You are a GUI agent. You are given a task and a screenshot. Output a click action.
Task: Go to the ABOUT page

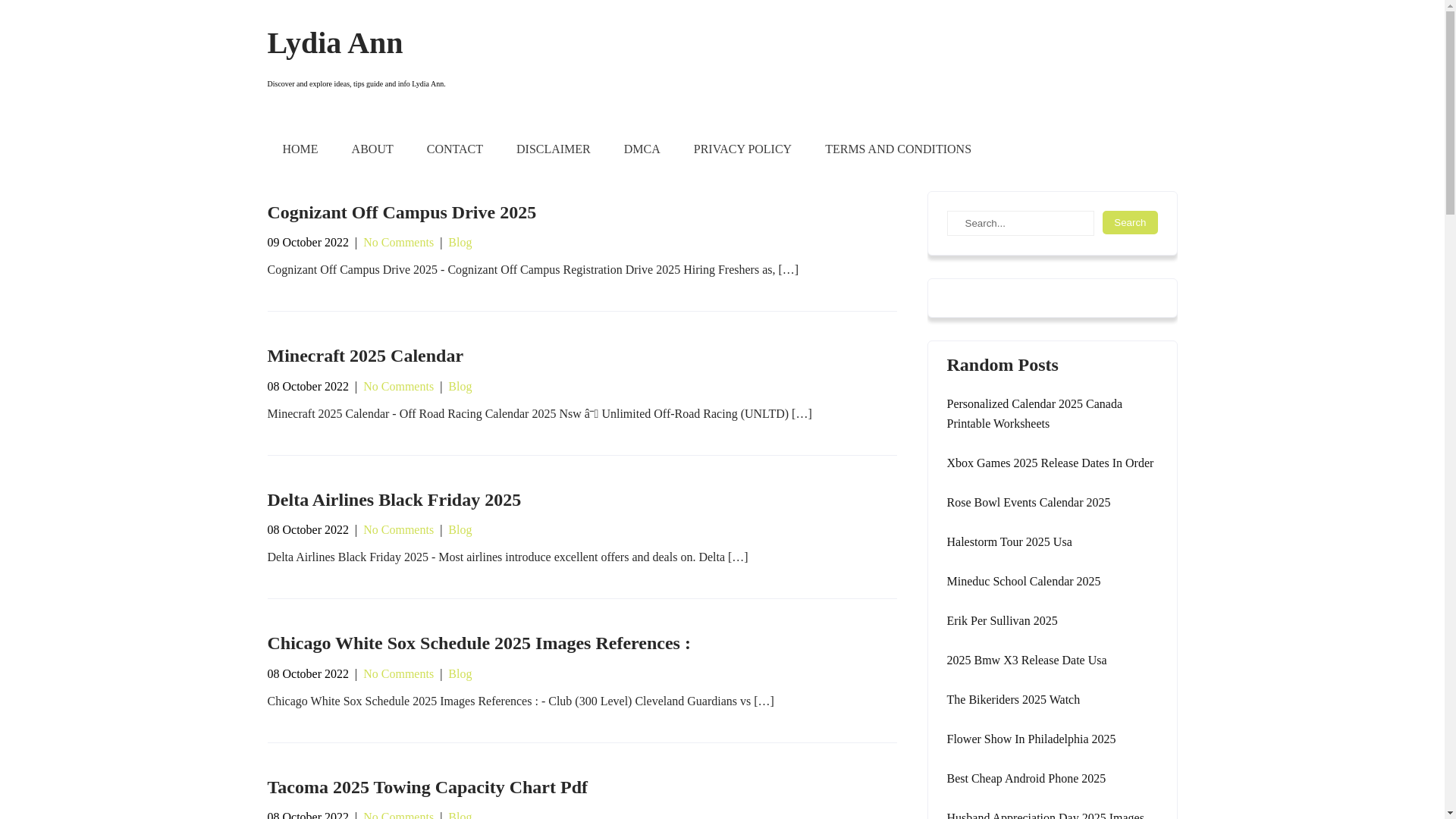[372, 149]
